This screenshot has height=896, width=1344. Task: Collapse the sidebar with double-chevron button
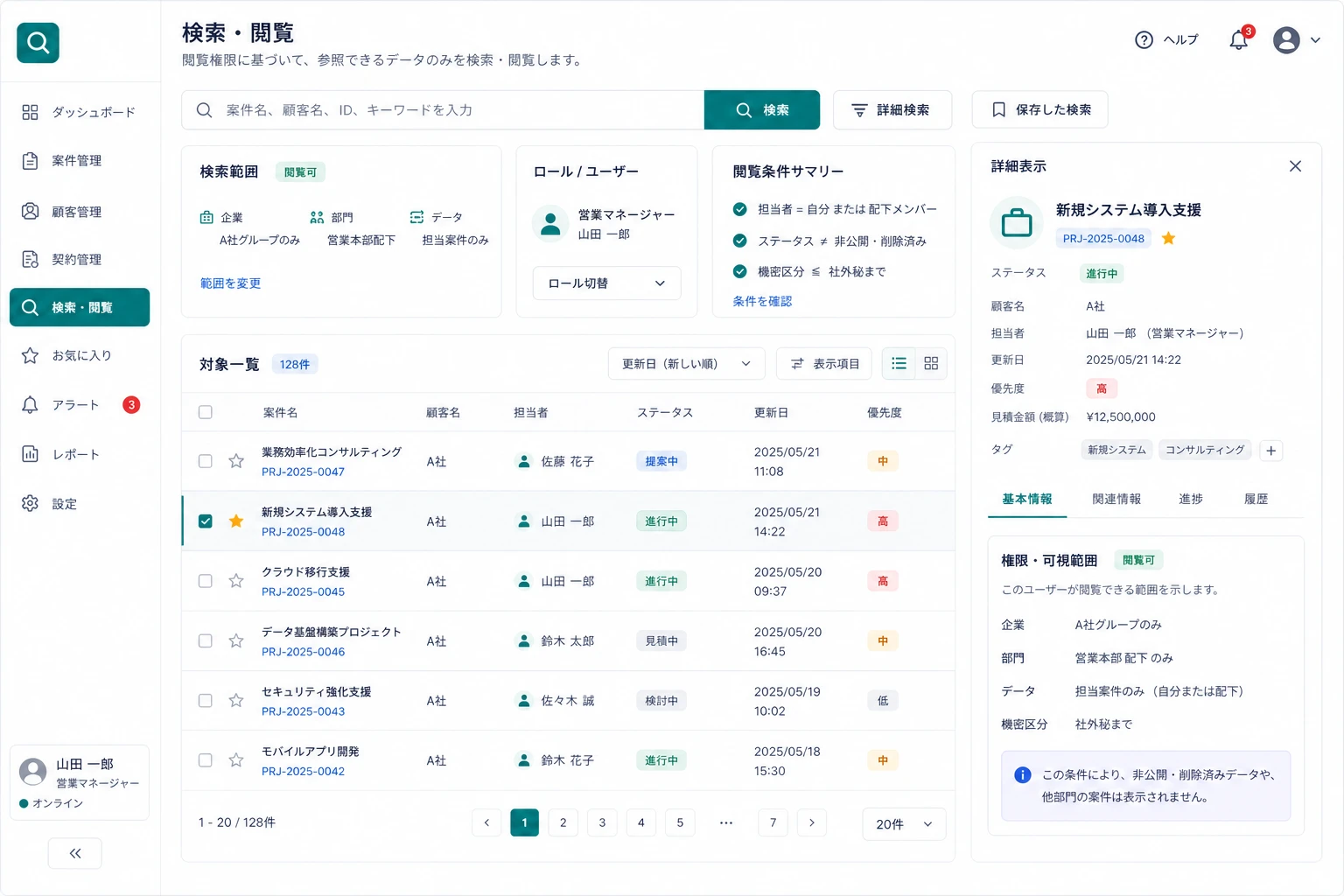[x=75, y=853]
